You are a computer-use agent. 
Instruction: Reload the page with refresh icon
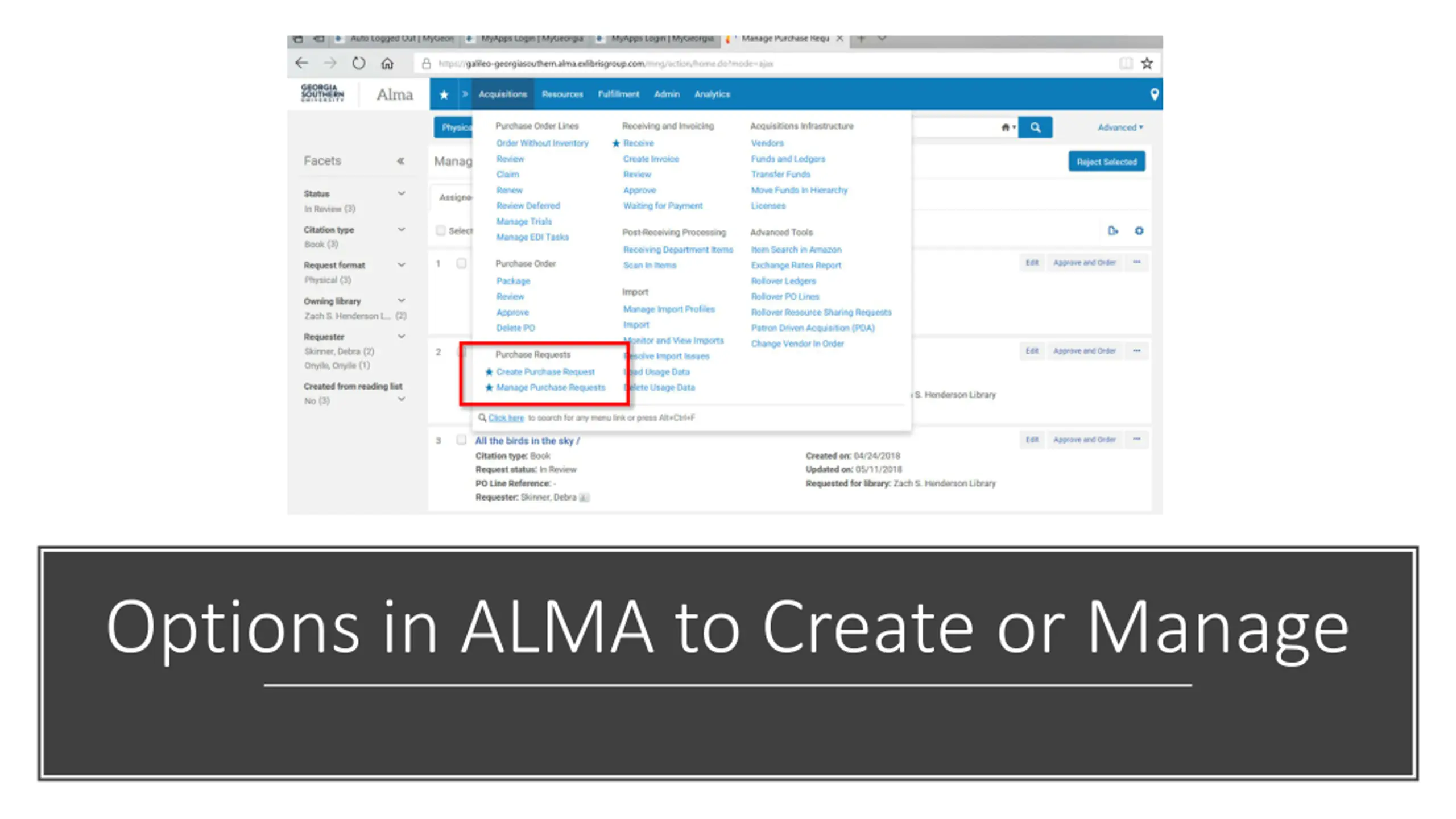click(x=358, y=63)
